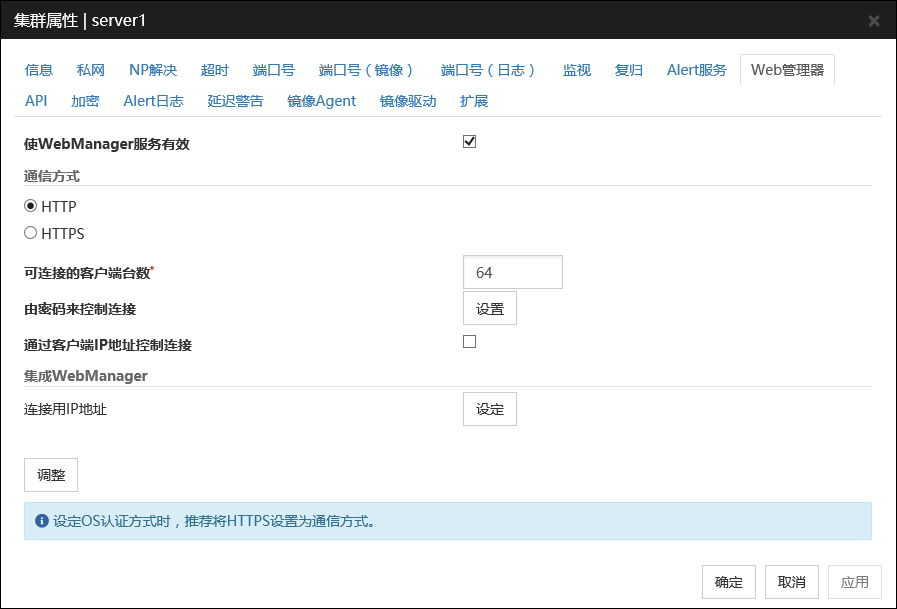
Task: Go to the NP解决 tab
Action: click(x=153, y=70)
